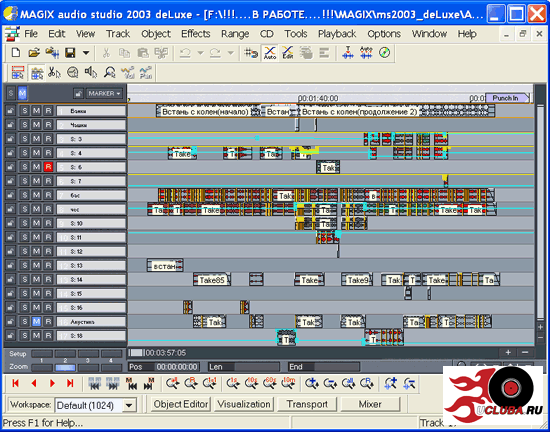Open the File menu
This screenshot has width=550, height=432.
click(x=31, y=34)
